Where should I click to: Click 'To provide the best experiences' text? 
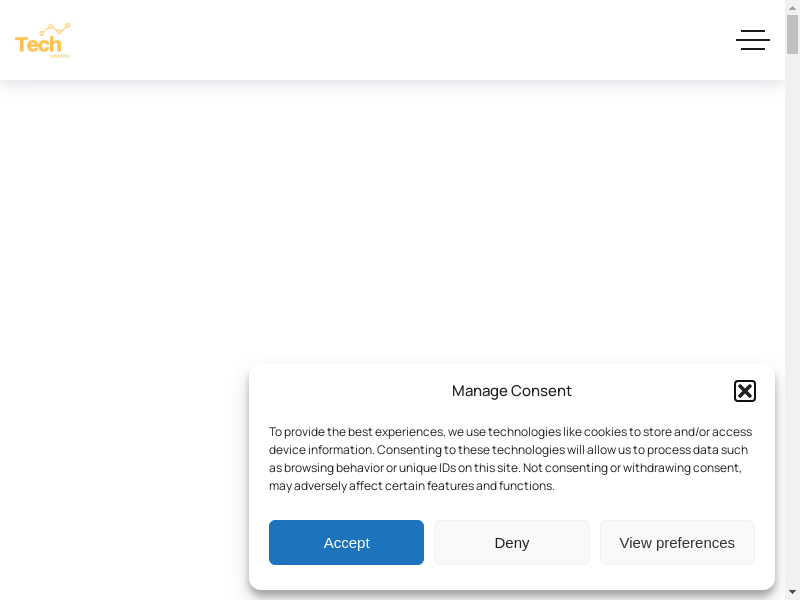tap(356, 432)
